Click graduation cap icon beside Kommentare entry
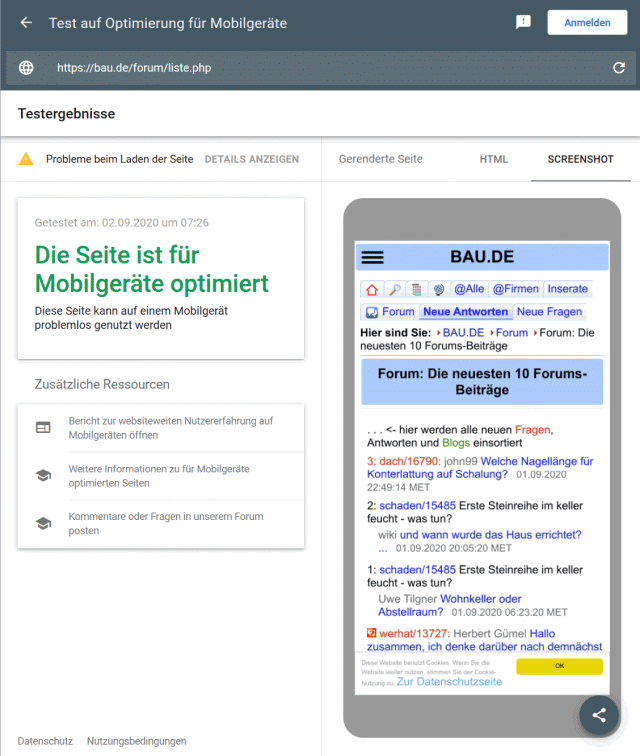 tap(43, 523)
